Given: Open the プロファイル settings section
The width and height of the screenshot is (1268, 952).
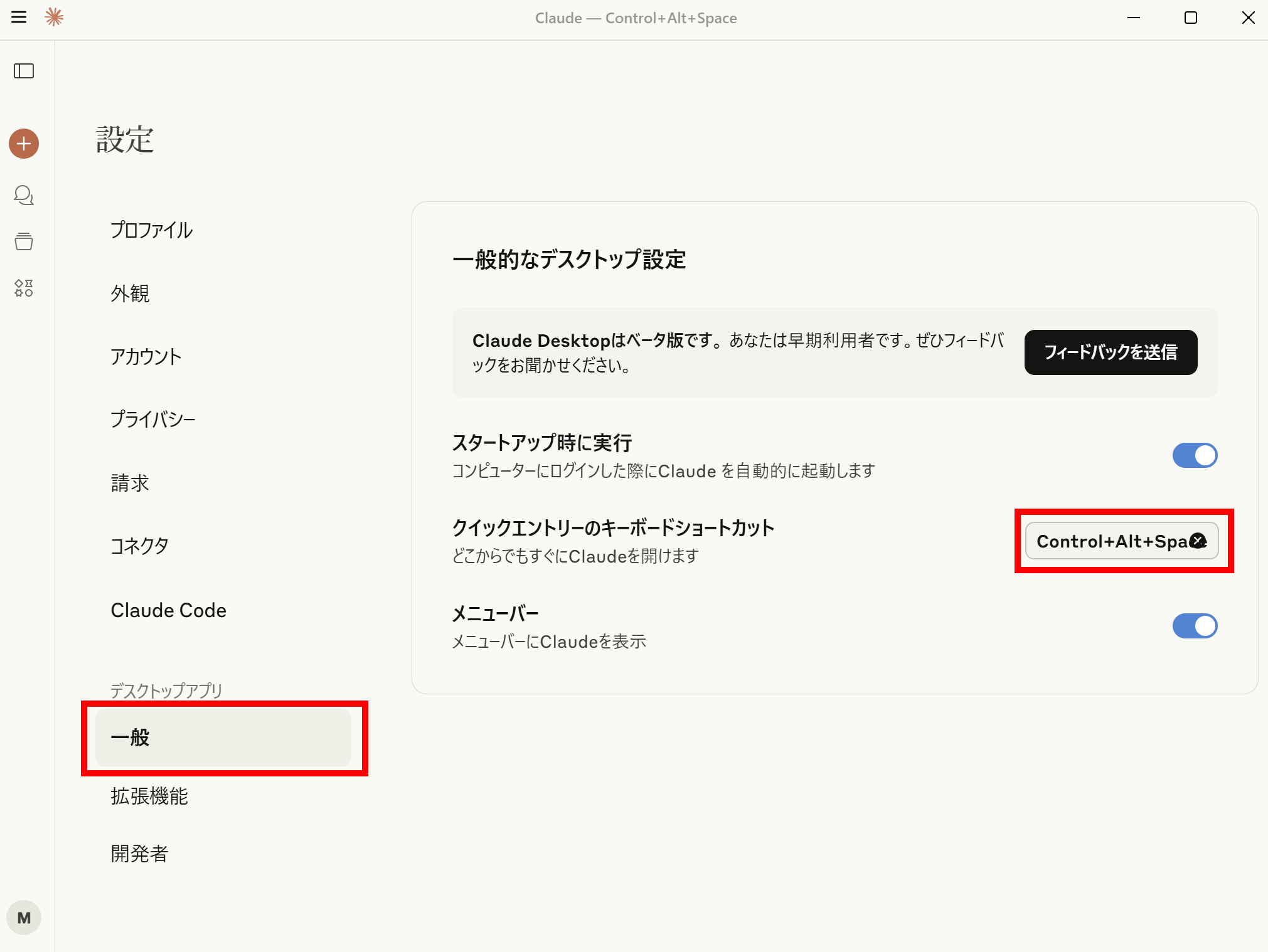Looking at the screenshot, I should tap(223, 230).
